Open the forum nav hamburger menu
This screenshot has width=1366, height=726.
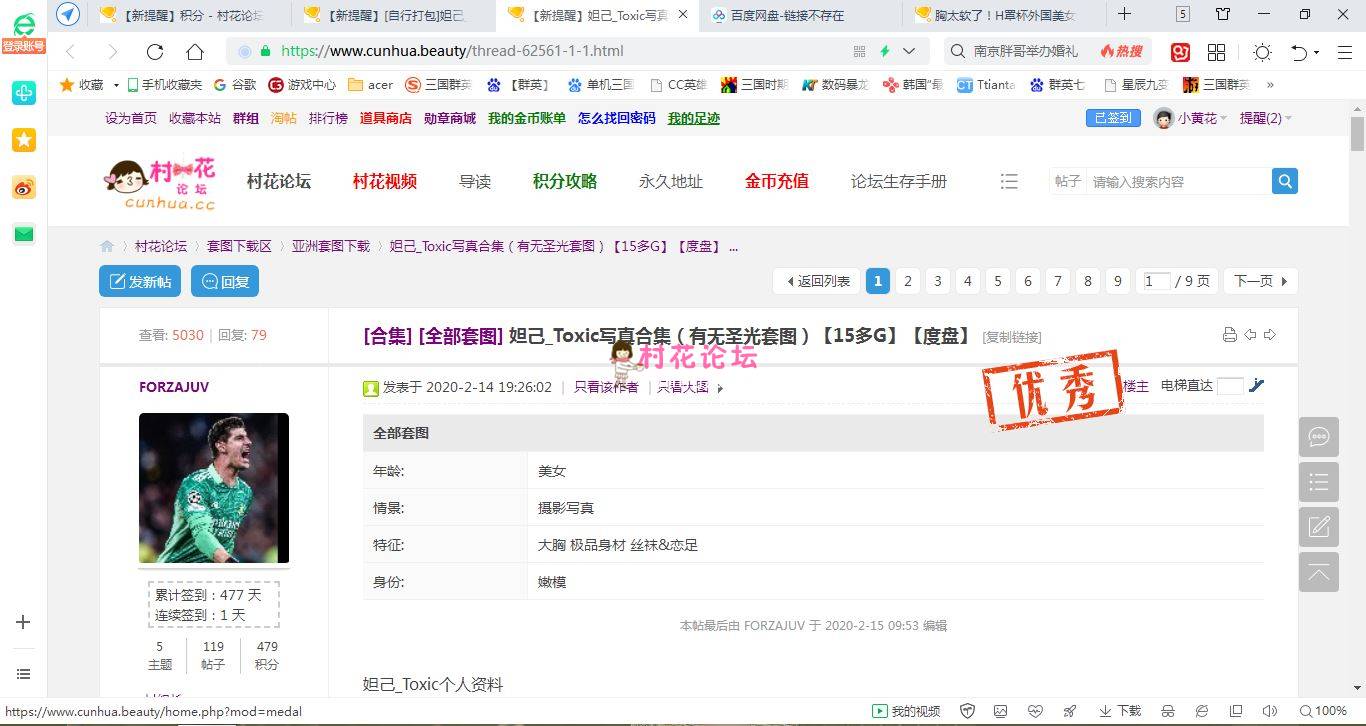[1009, 181]
